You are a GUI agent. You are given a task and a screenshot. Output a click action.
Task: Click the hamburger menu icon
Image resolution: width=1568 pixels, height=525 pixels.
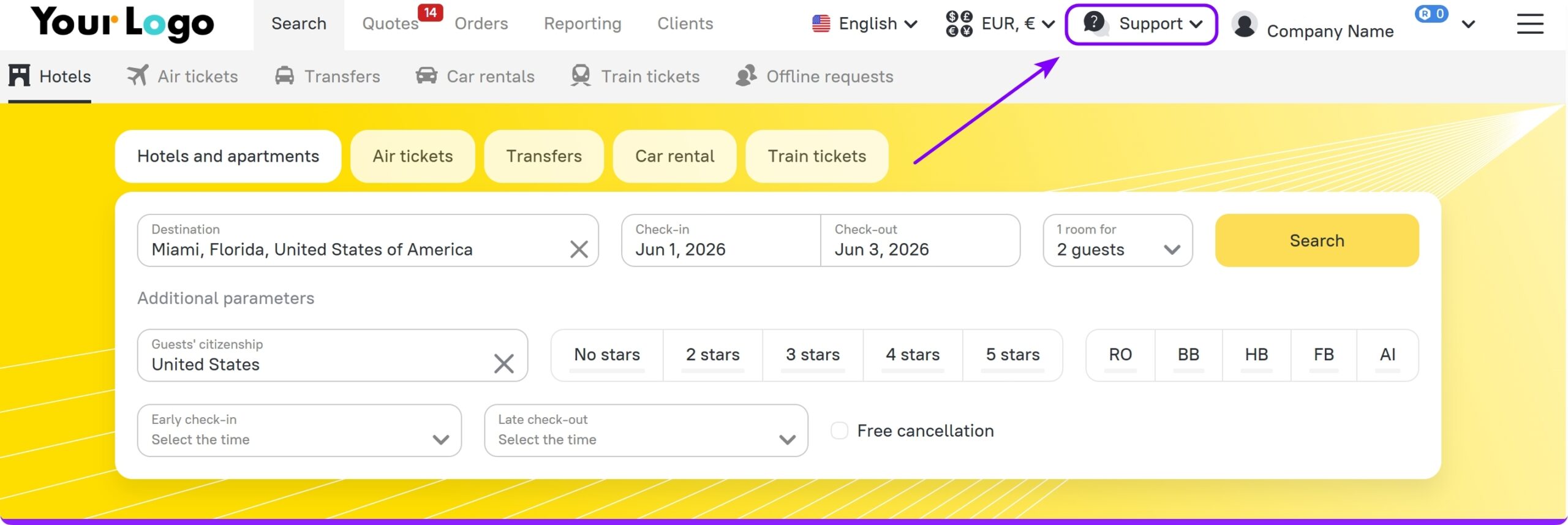point(1529,24)
